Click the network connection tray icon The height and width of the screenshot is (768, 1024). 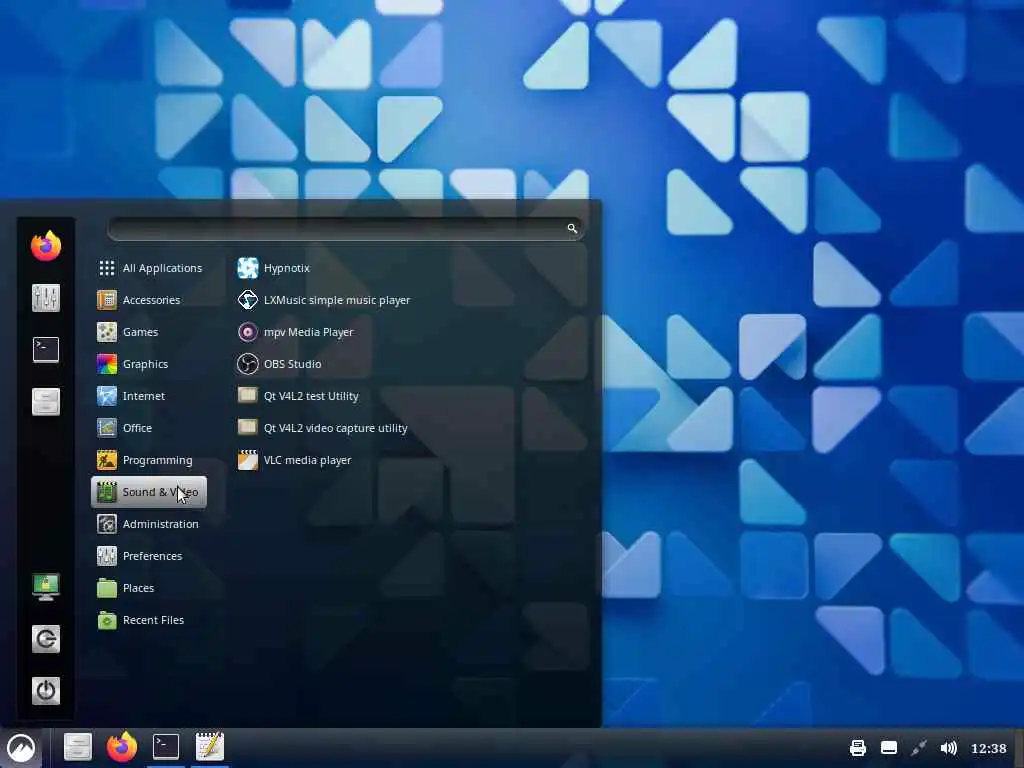click(x=918, y=748)
